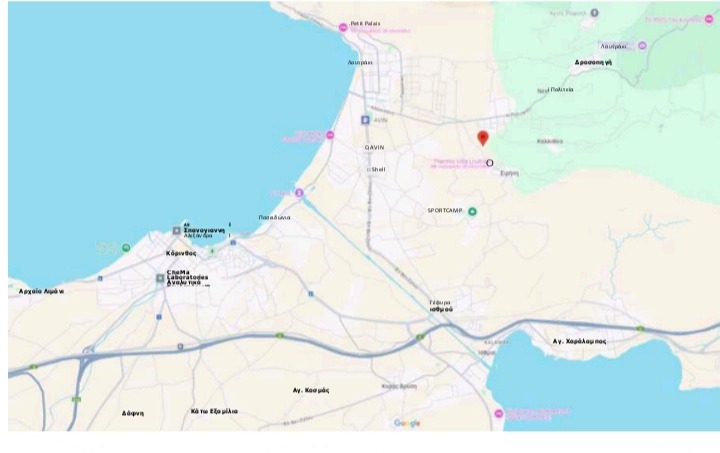This screenshot has width=720, height=453.
Task: Select the CheMa Laboratories place icon
Action: point(160,278)
